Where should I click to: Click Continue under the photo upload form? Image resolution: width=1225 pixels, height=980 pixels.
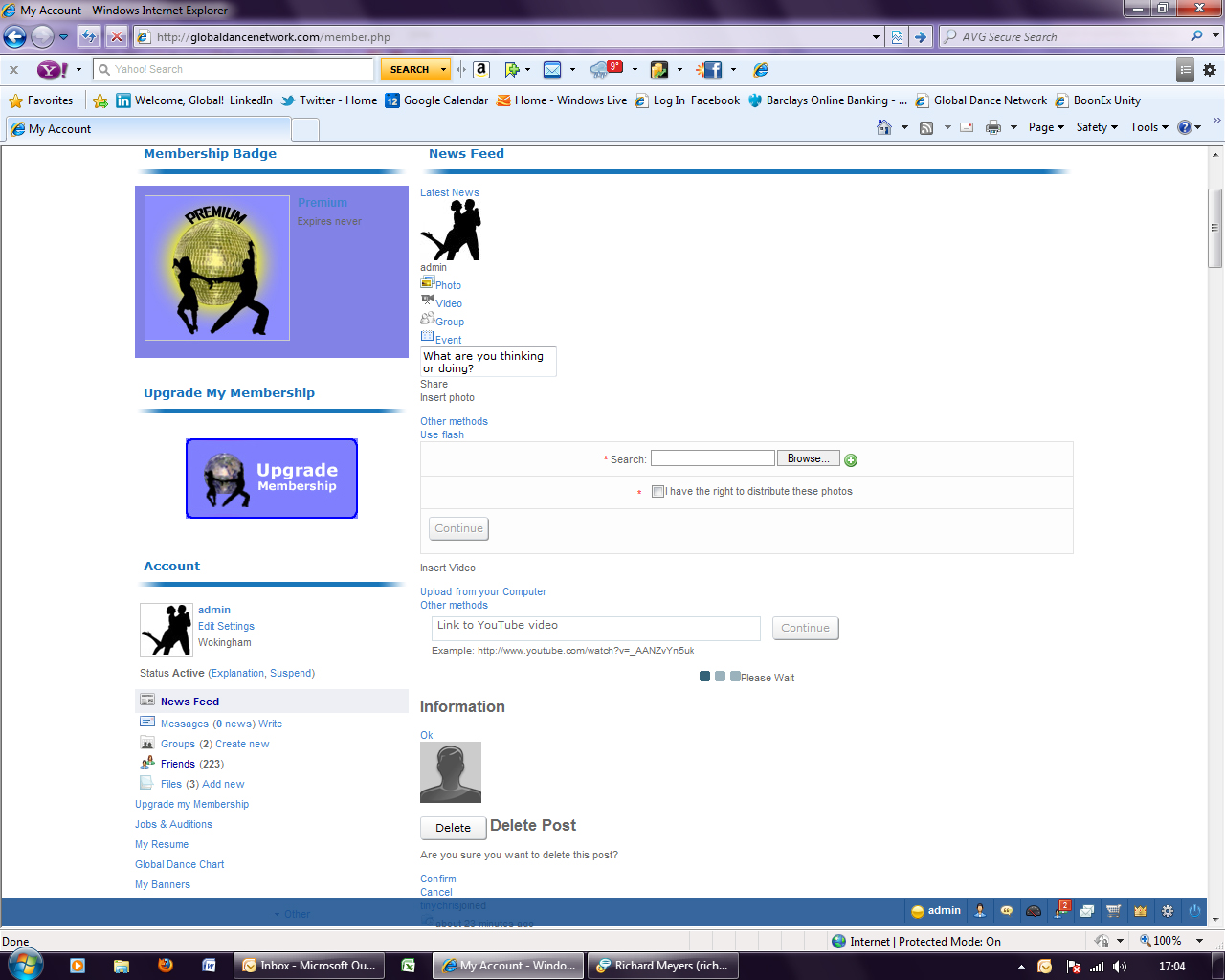pyautogui.click(x=458, y=528)
